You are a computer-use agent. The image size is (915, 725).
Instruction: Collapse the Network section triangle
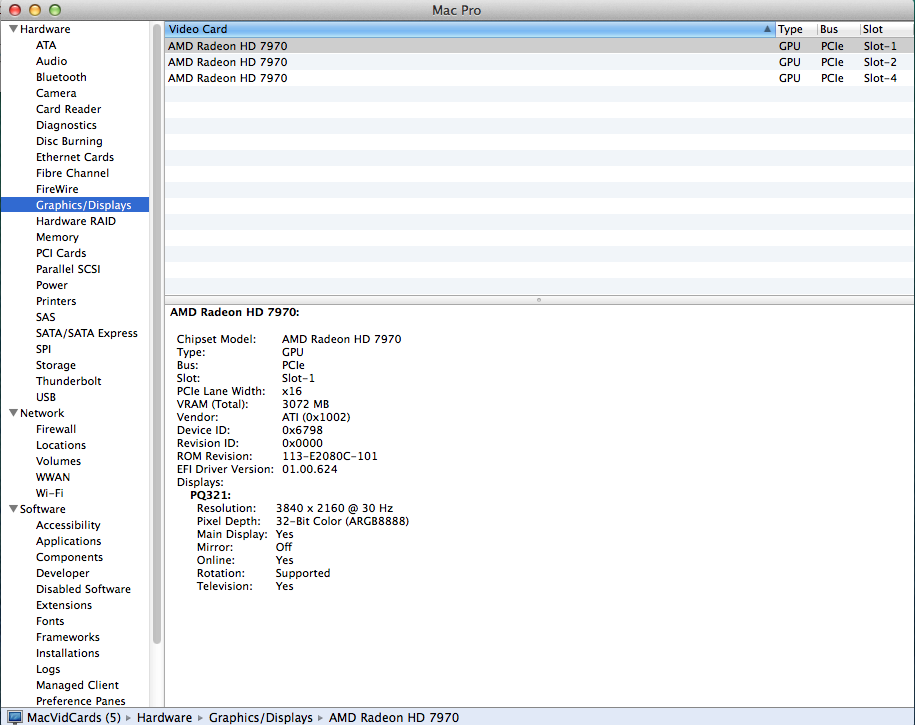13,413
